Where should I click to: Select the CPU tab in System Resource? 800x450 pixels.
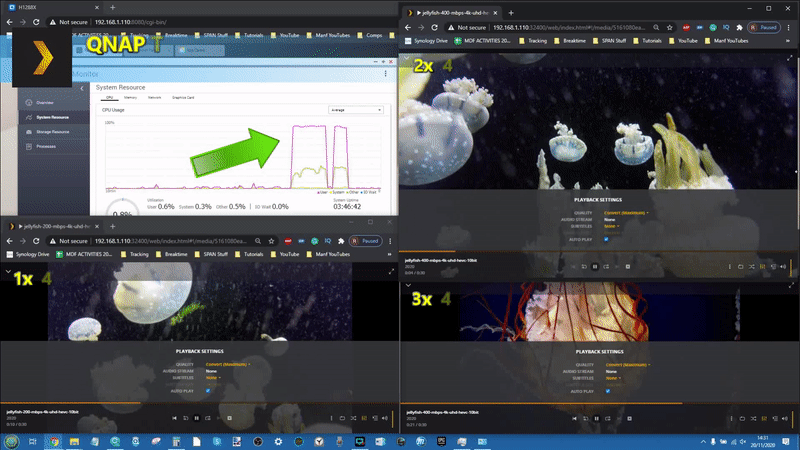coord(109,97)
